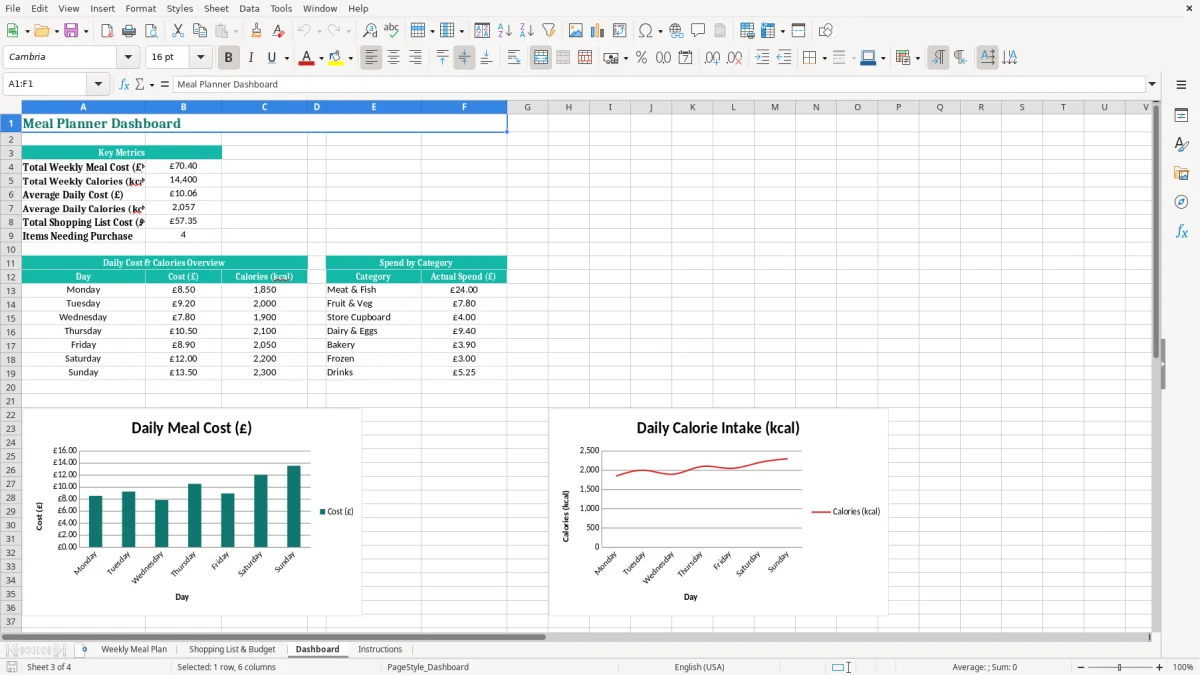Click zoom in plus button
The image size is (1200, 675).
tap(1159, 667)
